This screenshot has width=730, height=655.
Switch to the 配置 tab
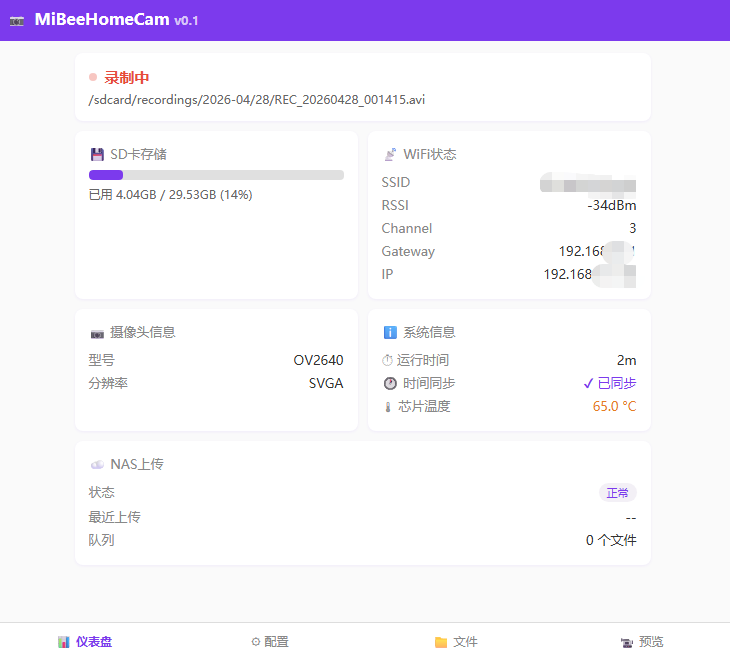tap(270, 642)
